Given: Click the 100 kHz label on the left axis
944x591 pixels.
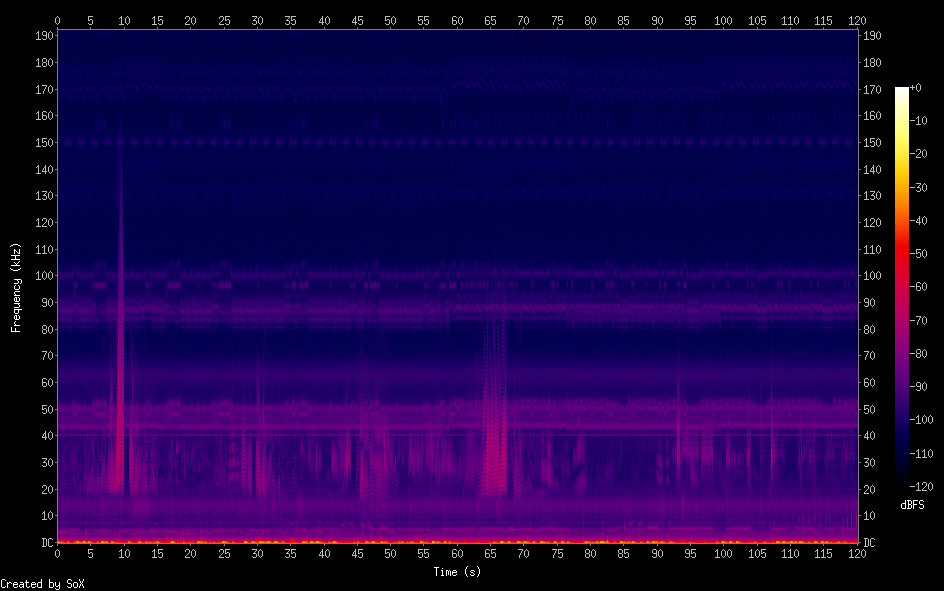Looking at the screenshot, I should point(41,276).
